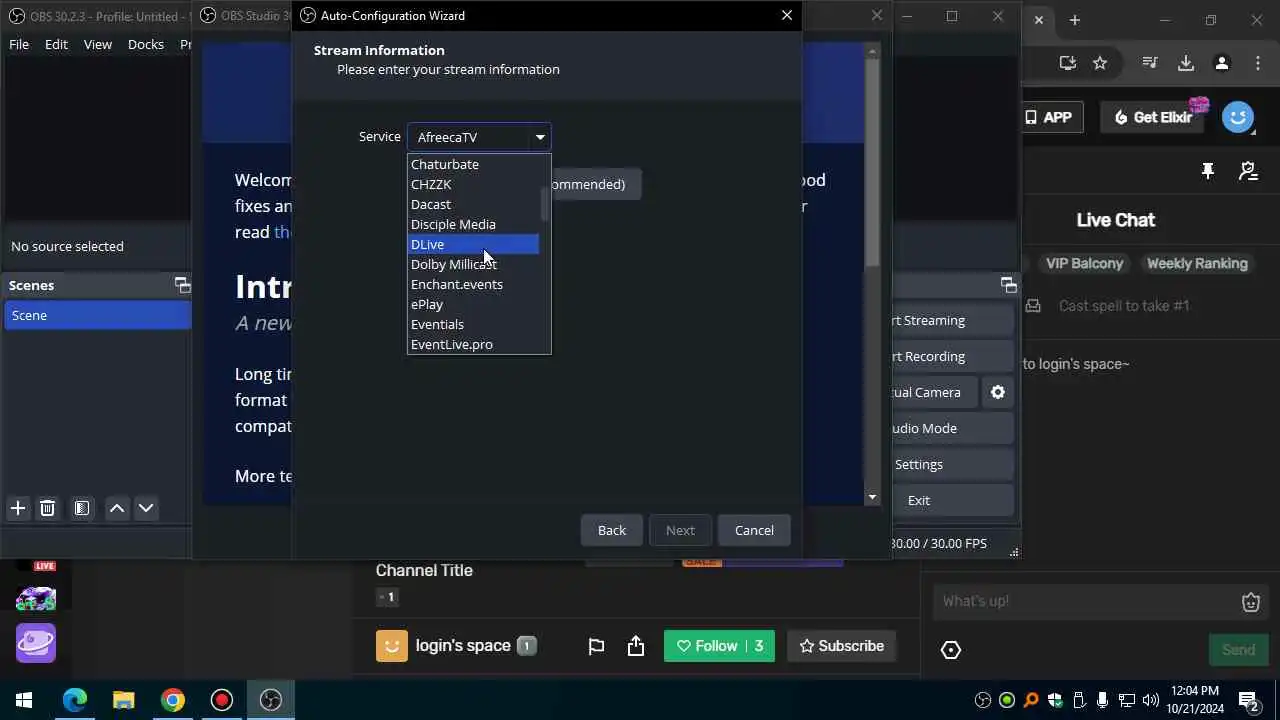
Task: Open the OBS File menu
Action: pyautogui.click(x=19, y=44)
